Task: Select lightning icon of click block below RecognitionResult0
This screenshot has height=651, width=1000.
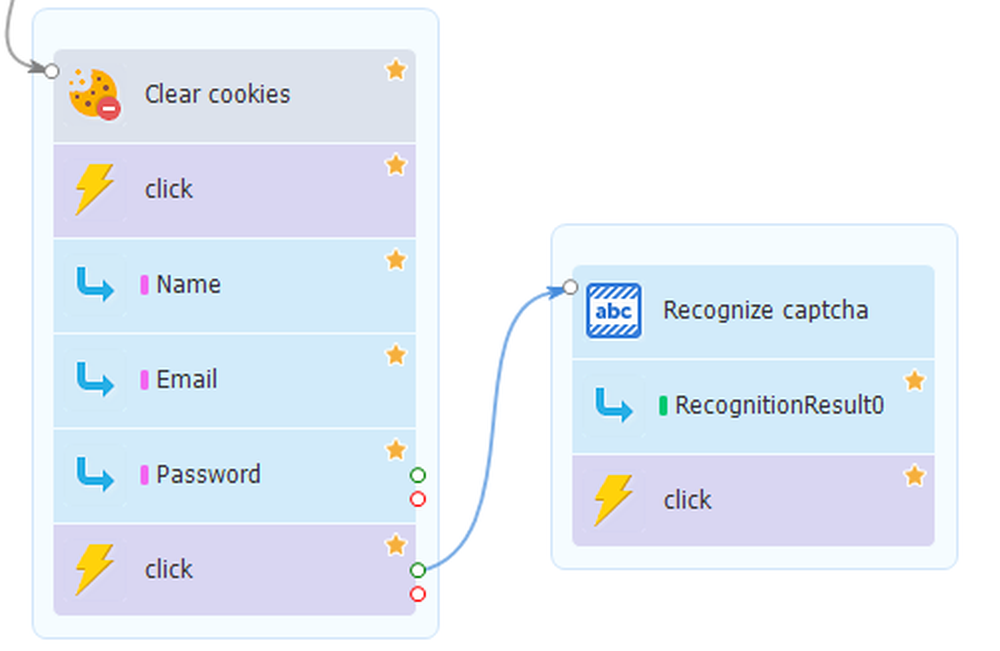Action: pyautogui.click(x=613, y=501)
